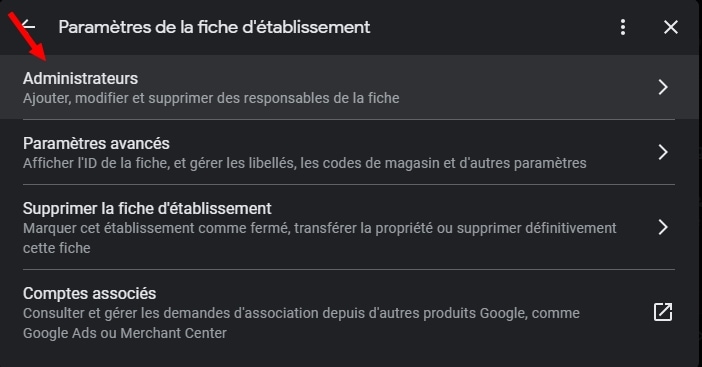The height and width of the screenshot is (367, 702).
Task: Go back using the left arrow icon
Action: 29,26
